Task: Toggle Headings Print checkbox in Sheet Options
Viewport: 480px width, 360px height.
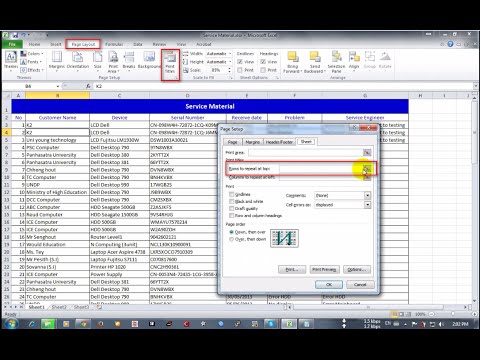Action: point(263,70)
